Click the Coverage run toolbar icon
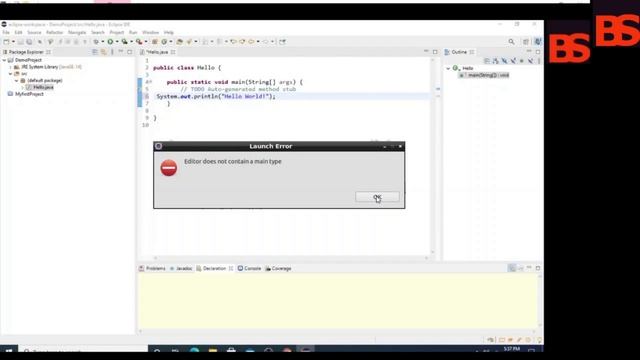640x360 pixels. tap(124, 42)
